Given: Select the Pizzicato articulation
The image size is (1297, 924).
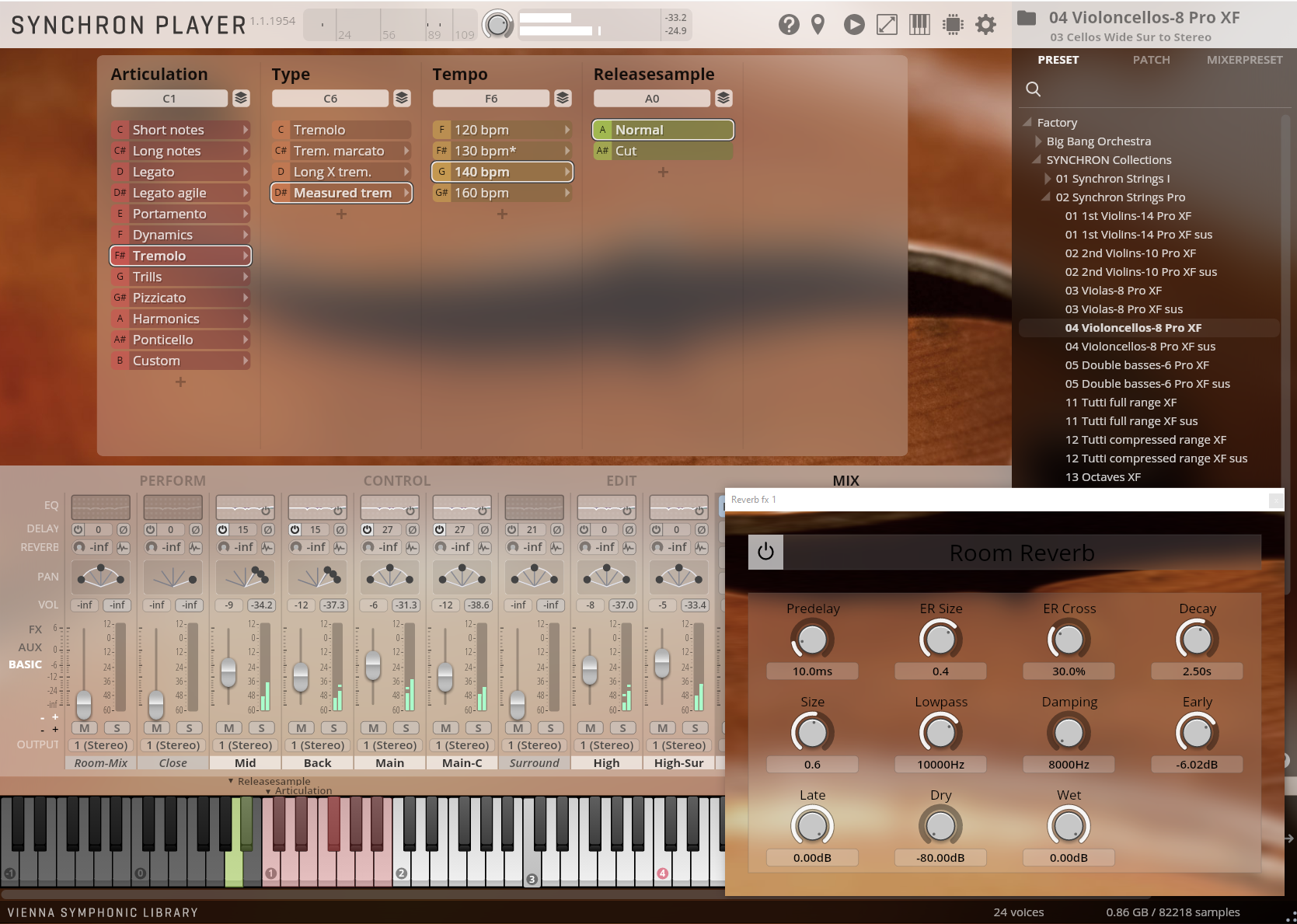Looking at the screenshot, I should click(x=180, y=297).
